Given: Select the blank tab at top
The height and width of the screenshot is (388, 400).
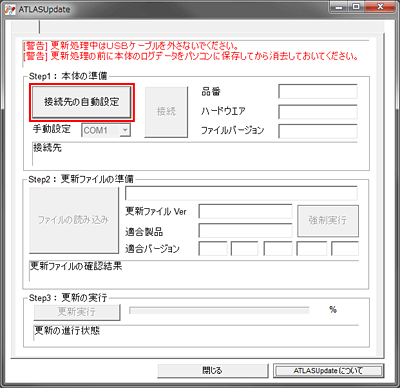Looking at the screenshot, I should click(25, 27).
